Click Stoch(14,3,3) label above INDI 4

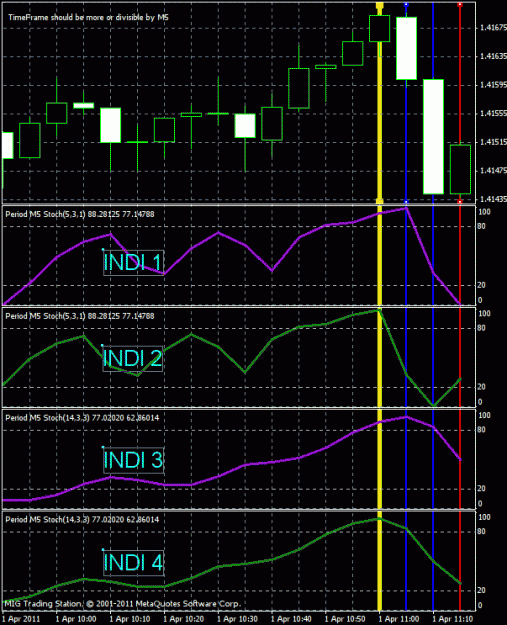[82, 519]
